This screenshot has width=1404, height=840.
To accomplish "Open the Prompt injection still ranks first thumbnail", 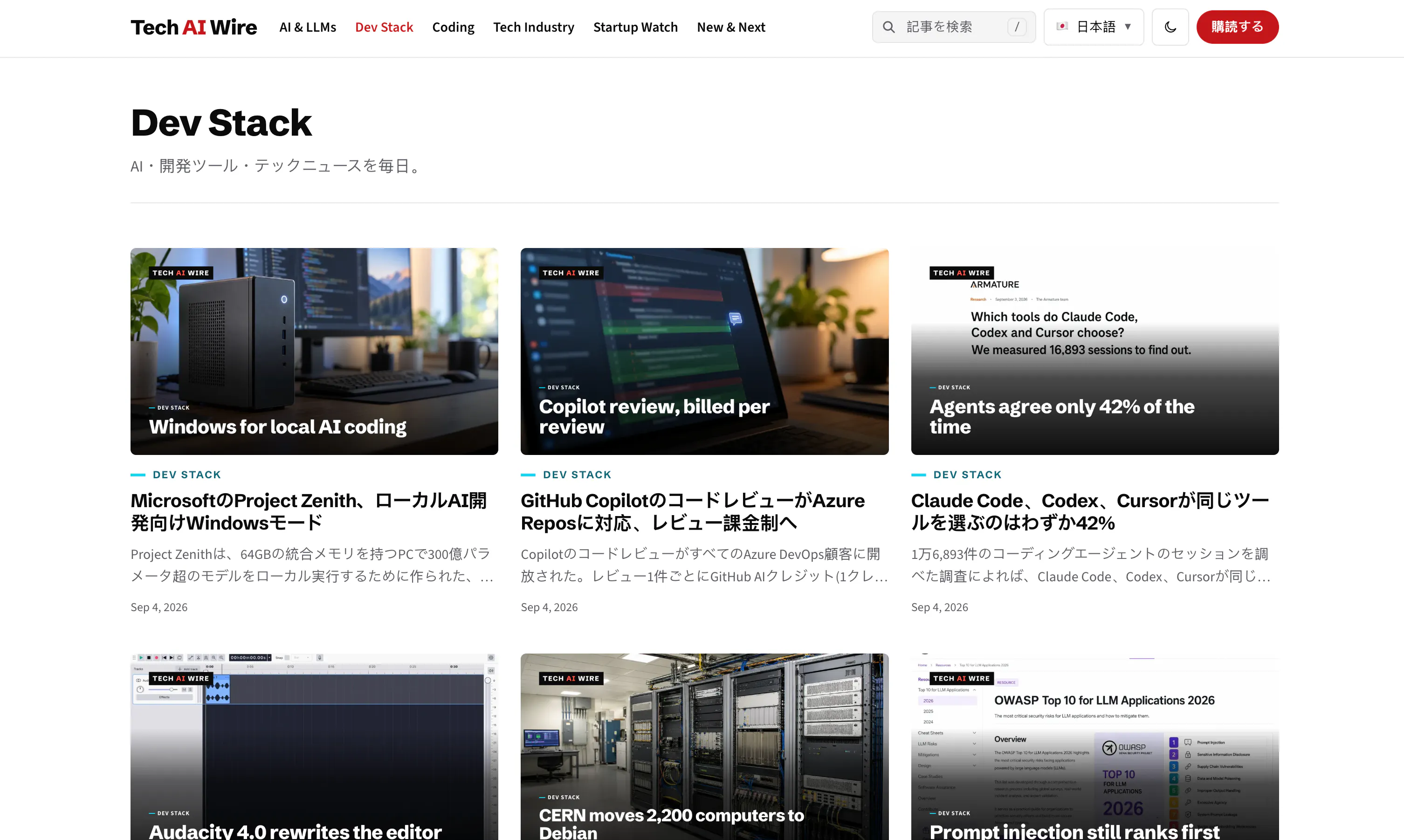I will coord(1094,747).
